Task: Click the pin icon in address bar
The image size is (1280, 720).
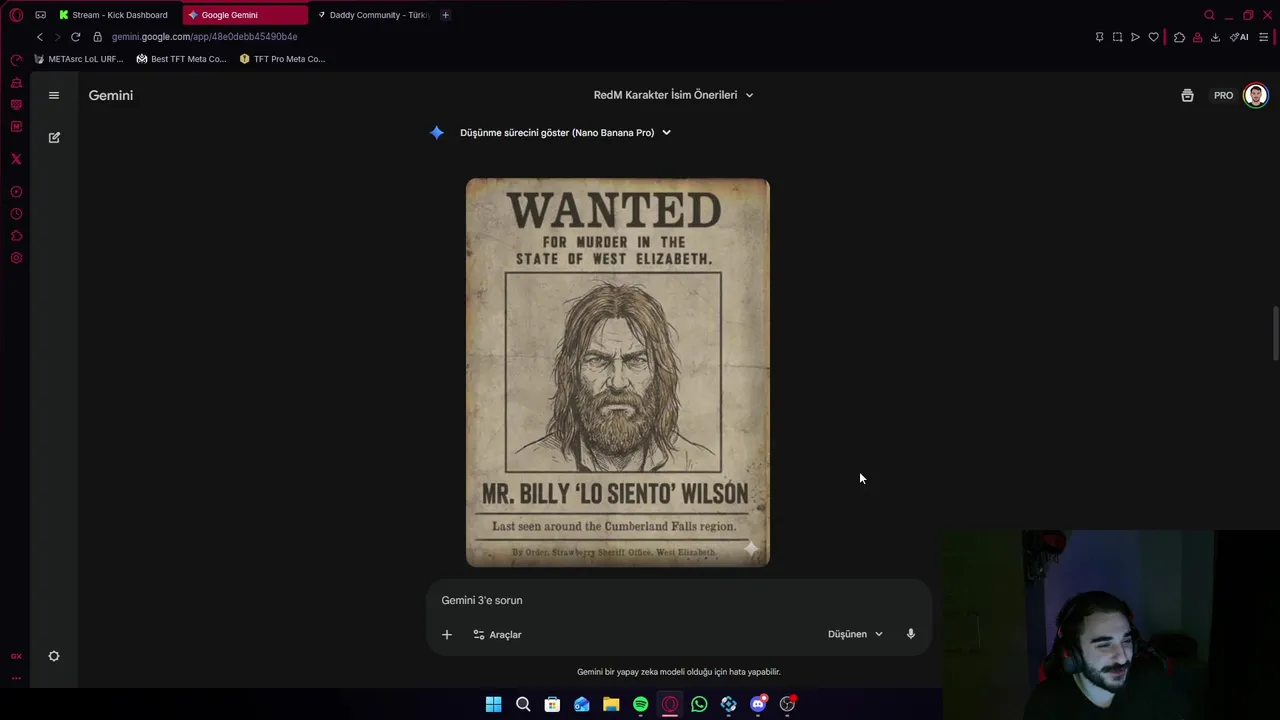Action: [x=1099, y=37]
